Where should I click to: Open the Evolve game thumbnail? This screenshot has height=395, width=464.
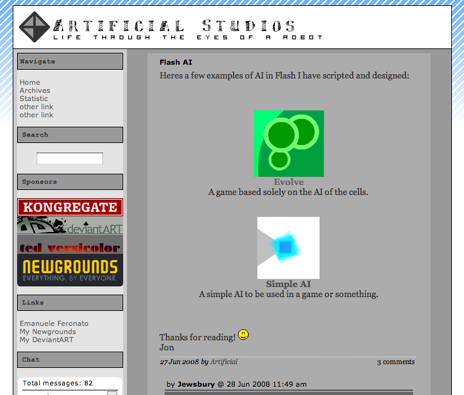click(x=289, y=143)
